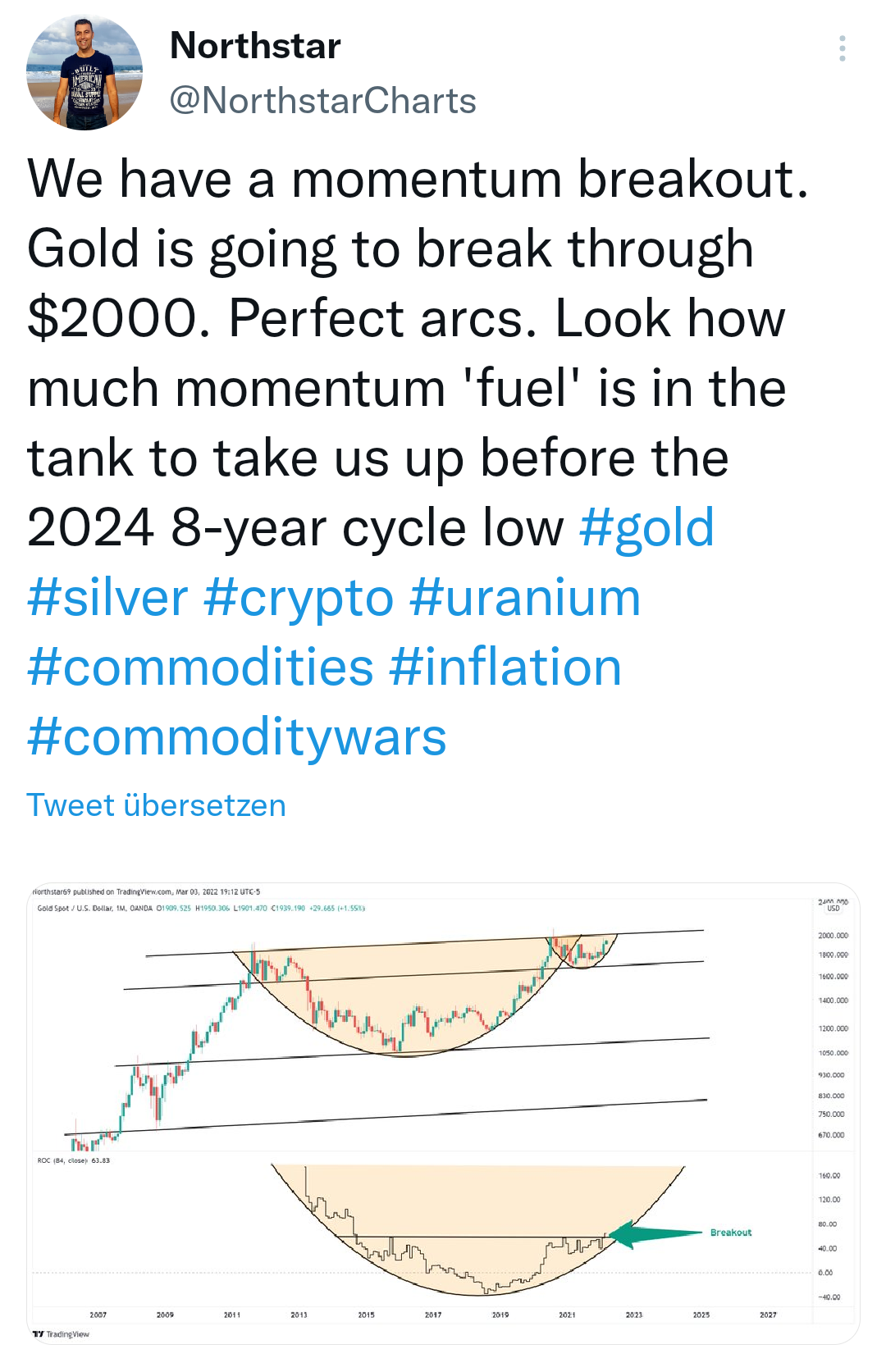Open the @NorthstarCharts handle link

pos(322,101)
